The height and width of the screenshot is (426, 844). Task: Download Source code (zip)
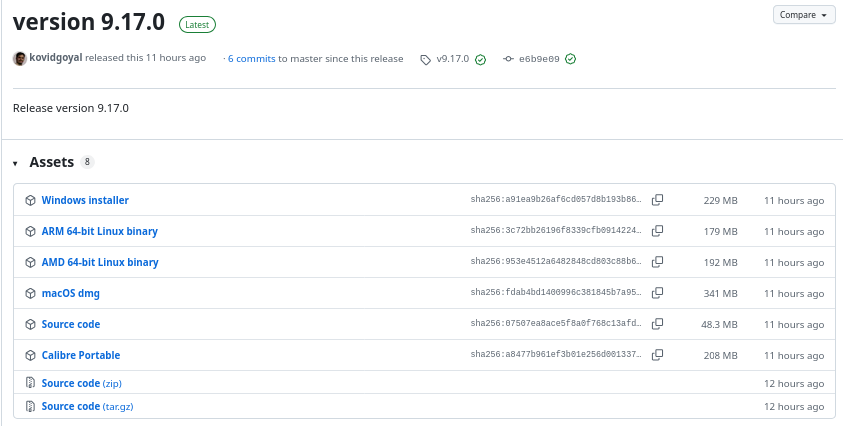82,383
